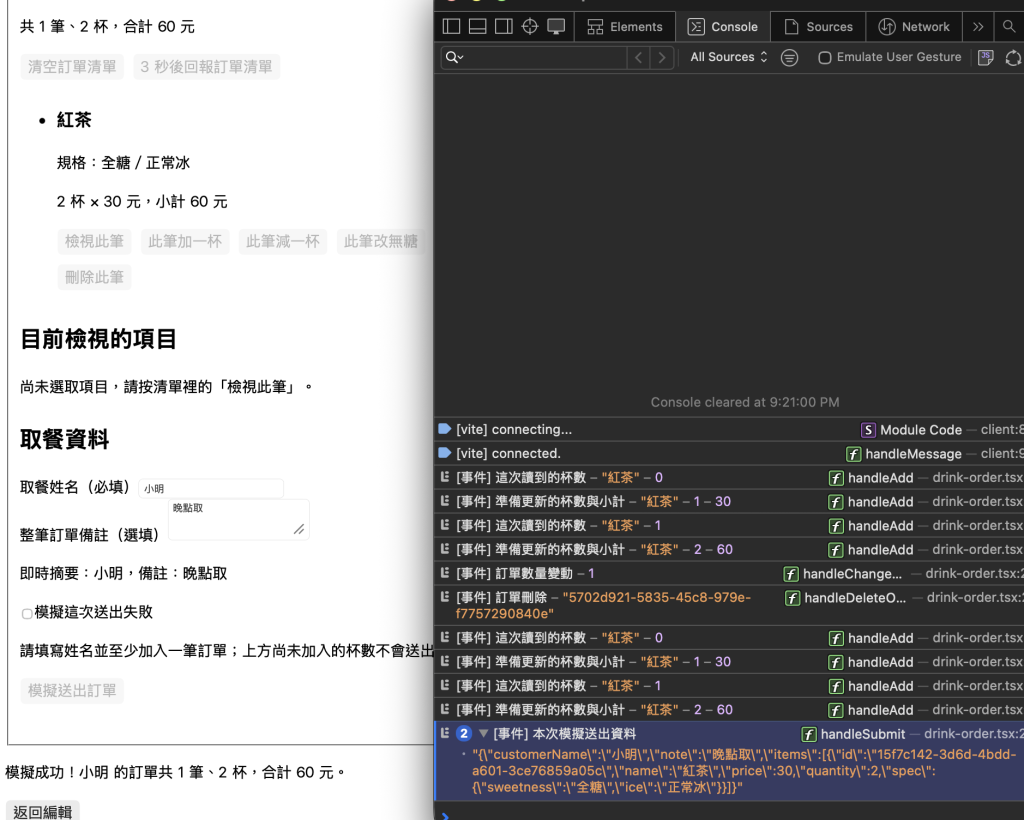Viewport: 1024px width, 820px height.
Task: Focus the 整筆訂單備註 textarea
Action: point(238,520)
